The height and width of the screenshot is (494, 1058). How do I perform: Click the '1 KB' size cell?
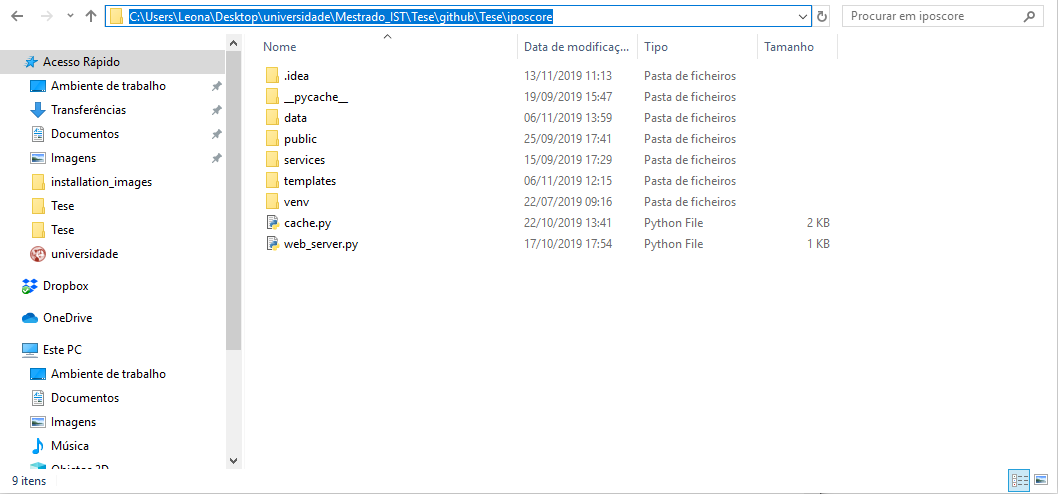818,244
